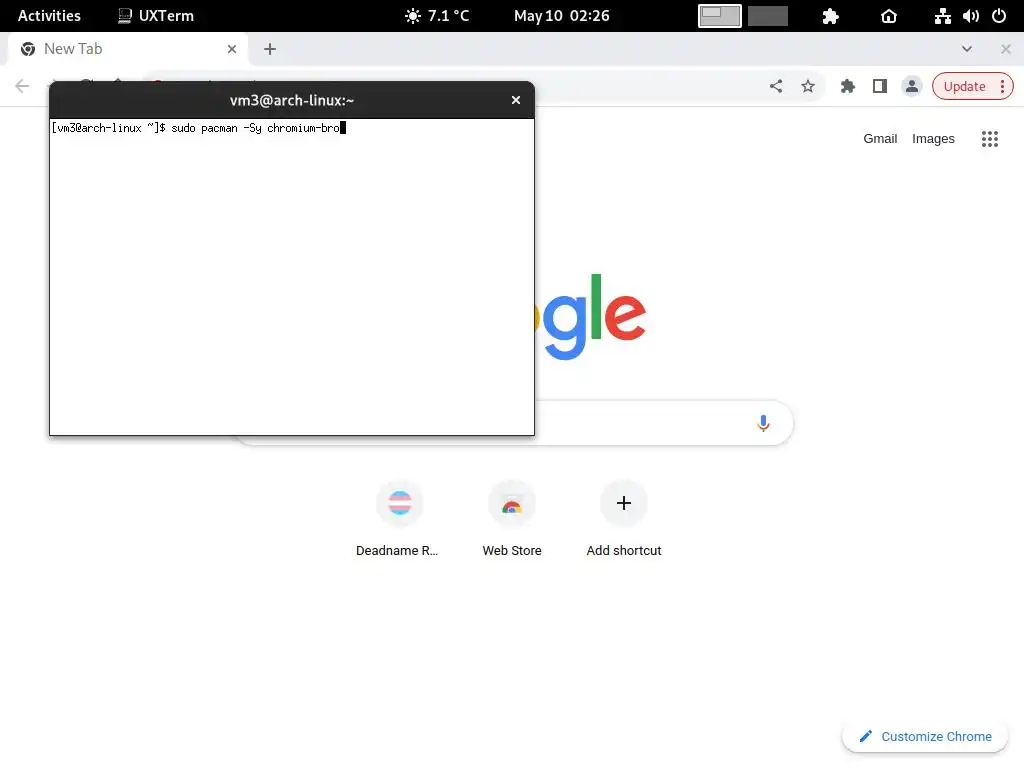Click the puzzle extension icon in top bar

click(x=831, y=16)
